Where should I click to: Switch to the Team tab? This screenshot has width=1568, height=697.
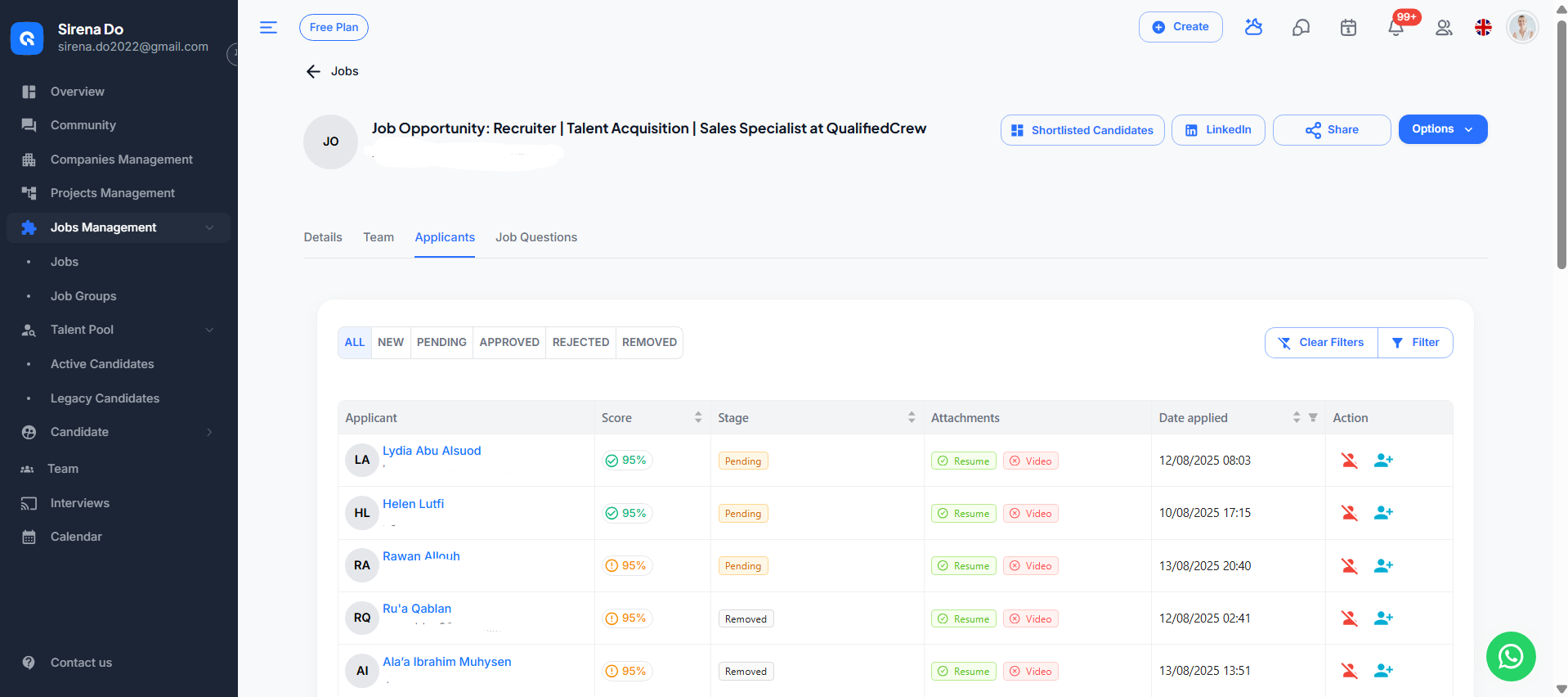pos(379,237)
